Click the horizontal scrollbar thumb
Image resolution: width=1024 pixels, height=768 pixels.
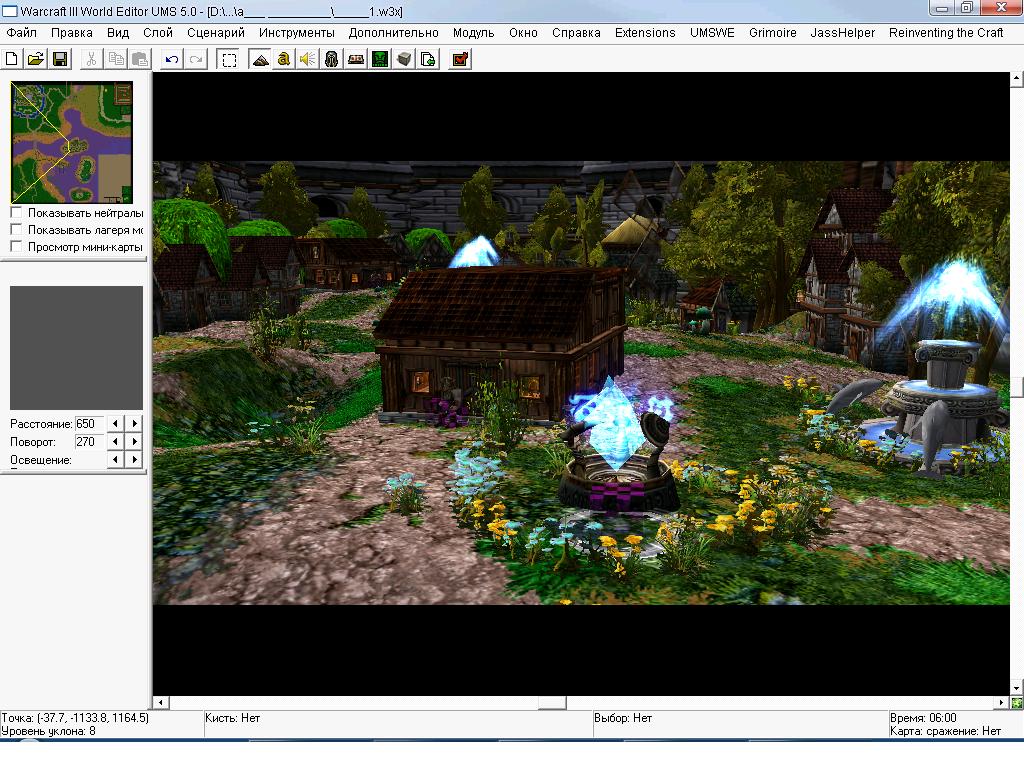point(552,703)
